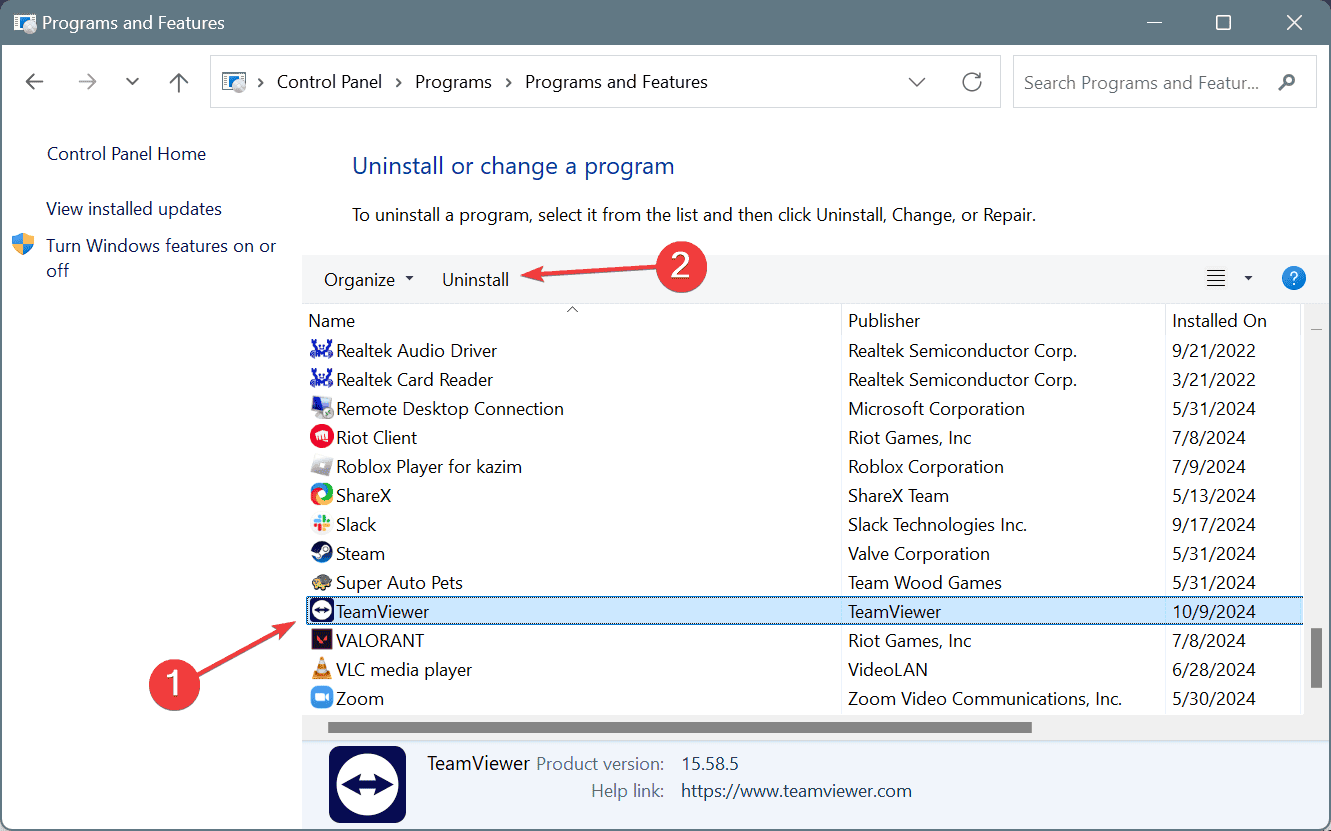This screenshot has height=831, width=1331.
Task: Expand the address bar history dropdown
Action: (917, 82)
